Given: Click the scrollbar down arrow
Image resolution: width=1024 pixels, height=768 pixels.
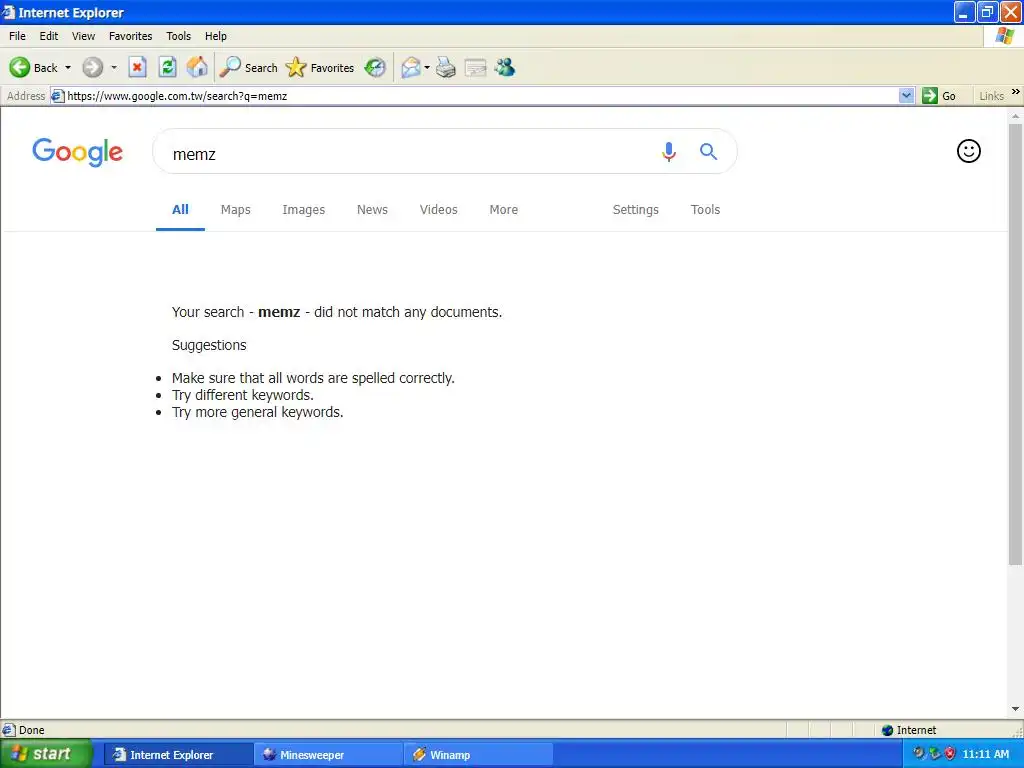Looking at the screenshot, I should tap(1015, 709).
